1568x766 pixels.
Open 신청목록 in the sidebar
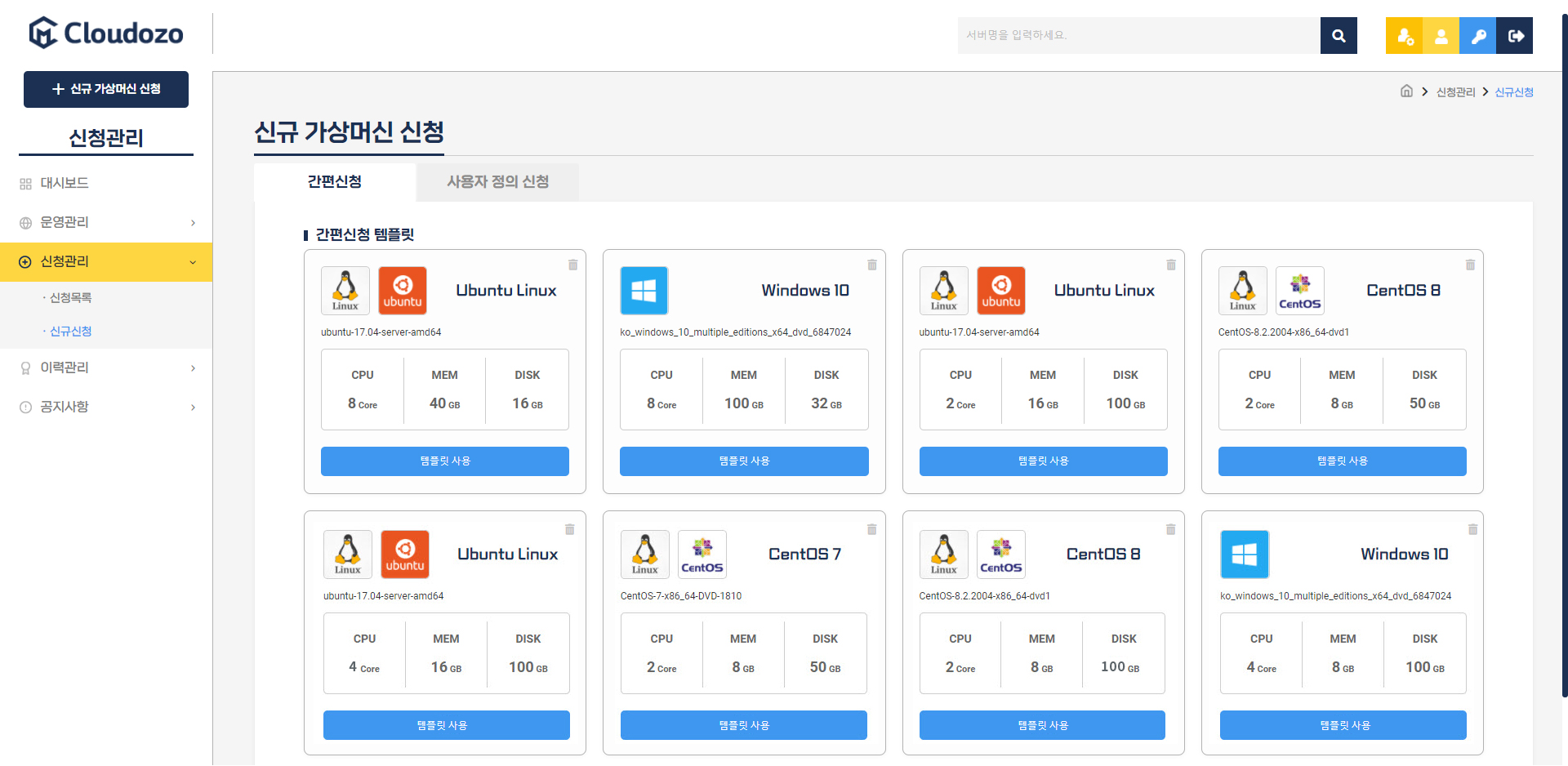(x=70, y=298)
